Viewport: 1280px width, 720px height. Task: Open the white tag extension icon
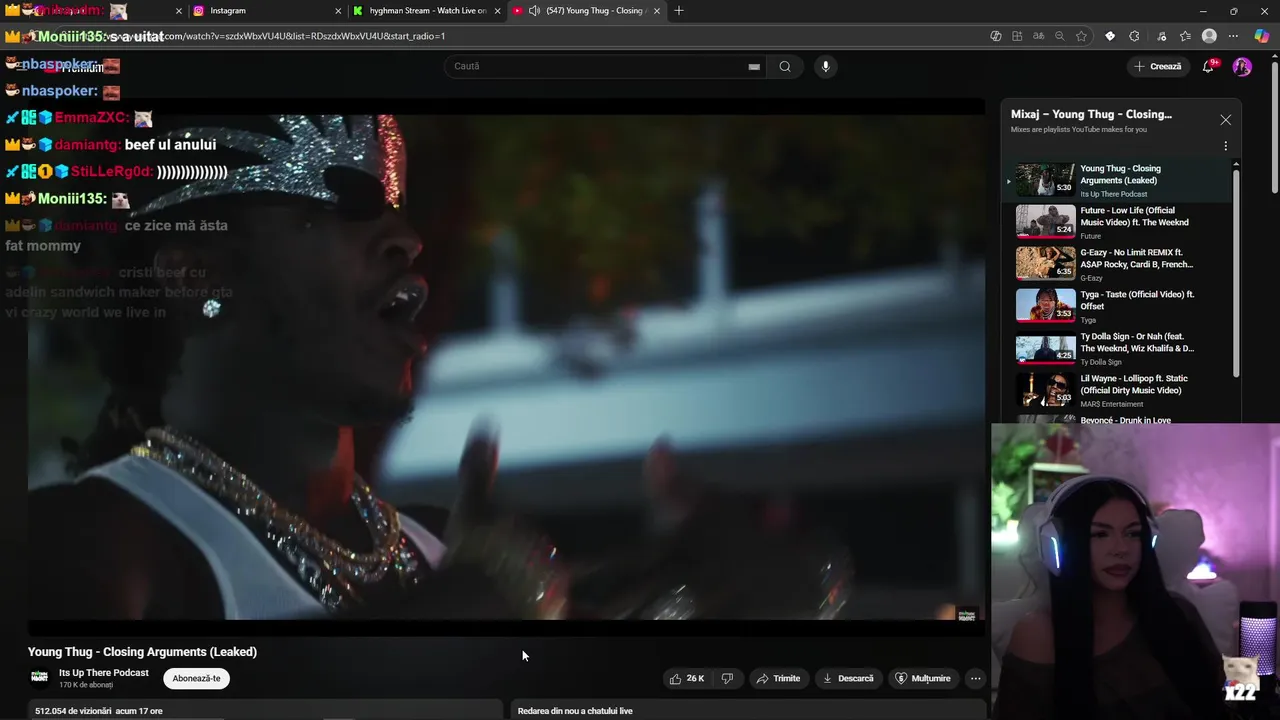pos(1110,36)
